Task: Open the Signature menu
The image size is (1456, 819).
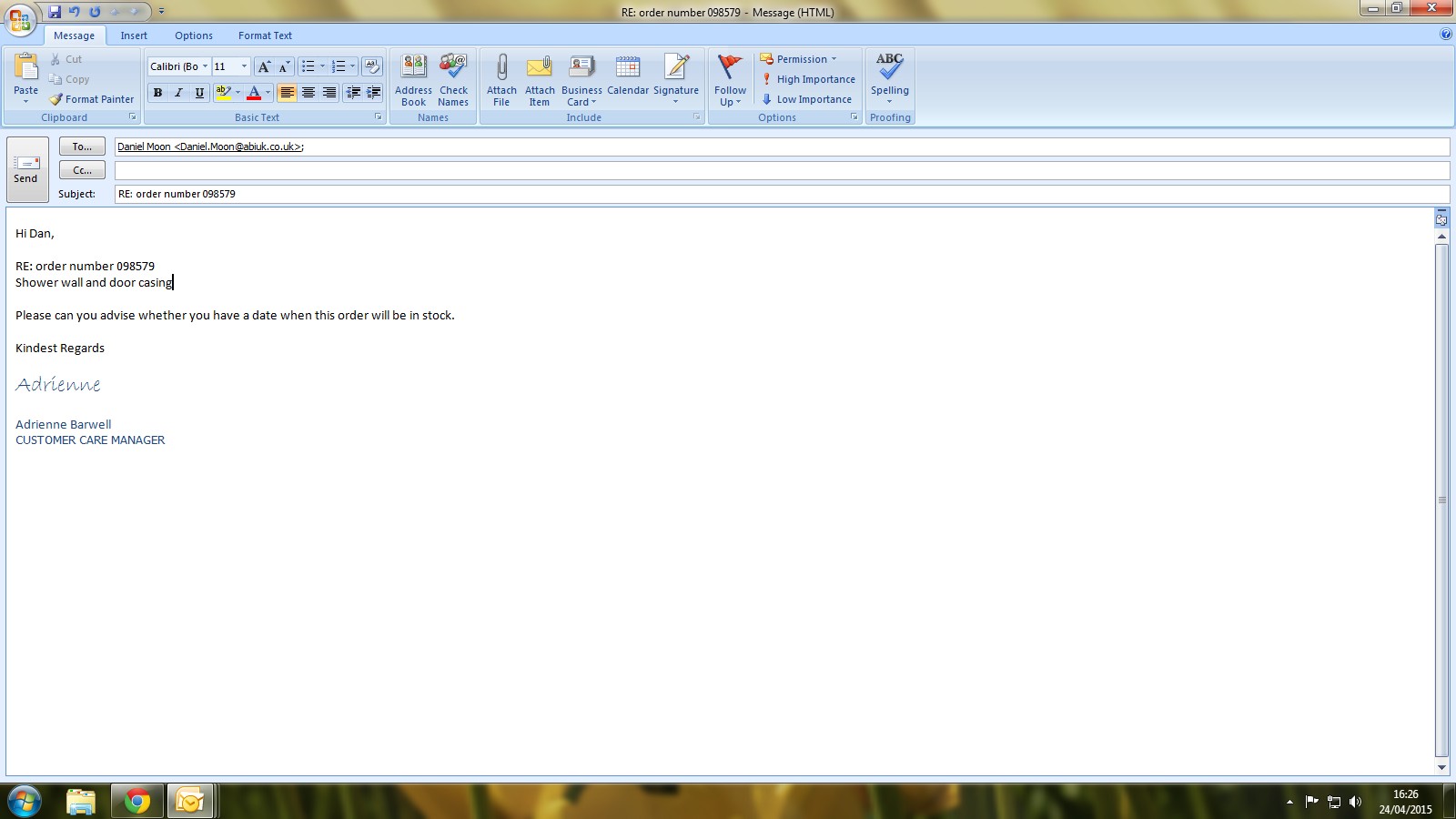Action: [x=676, y=80]
